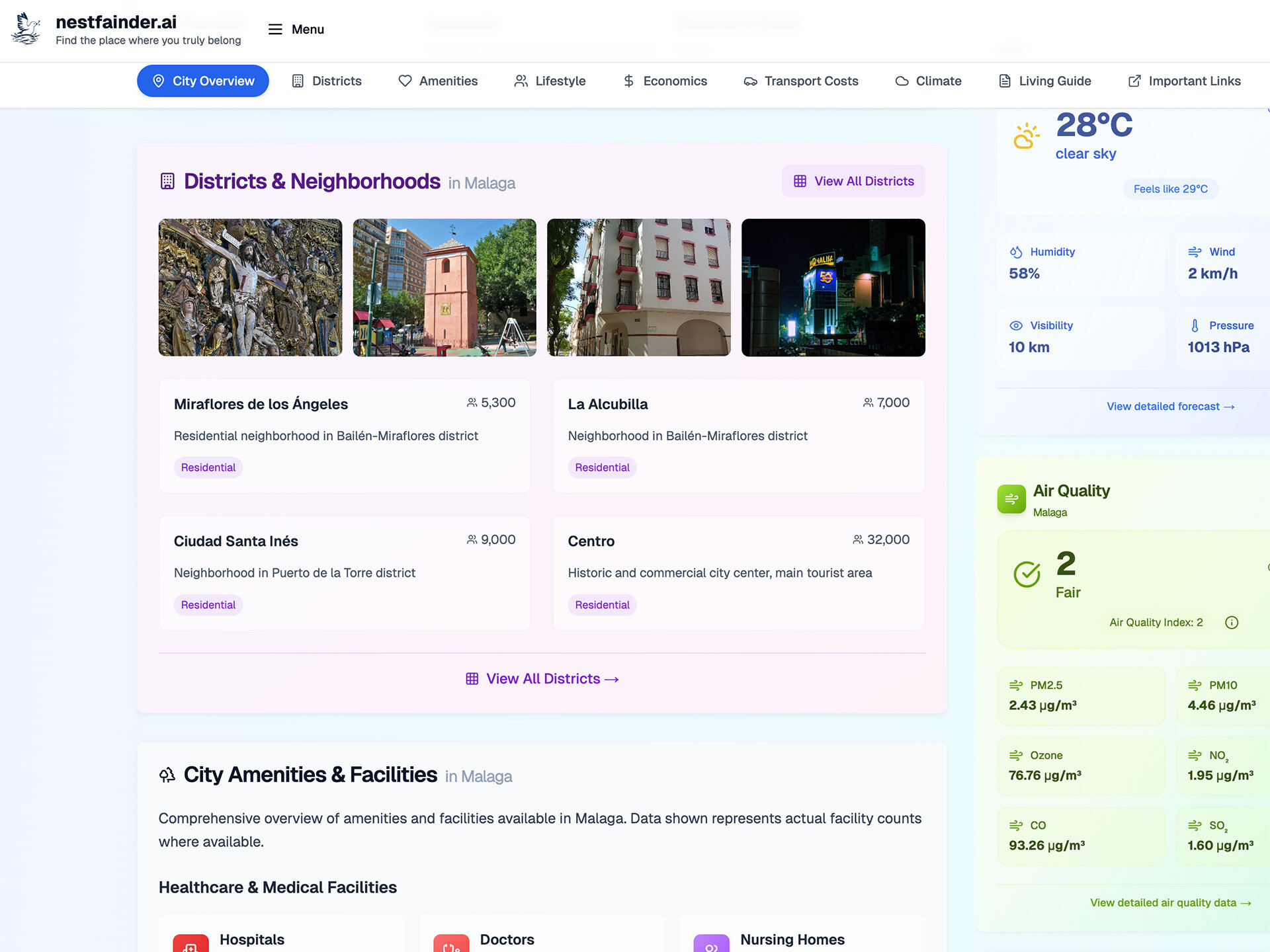Select the Living Guide tab

(1044, 81)
